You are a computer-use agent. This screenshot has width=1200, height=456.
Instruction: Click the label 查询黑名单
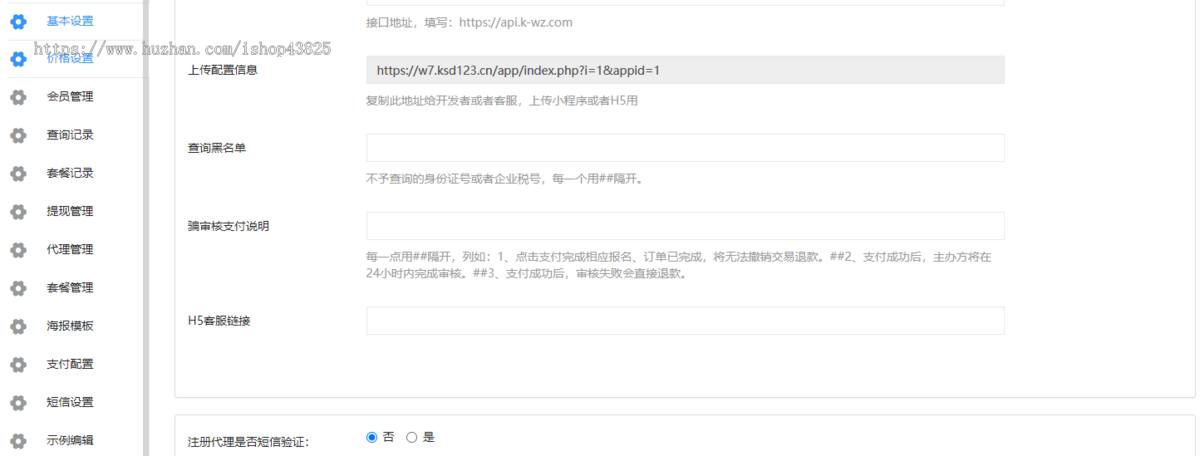pos(217,148)
